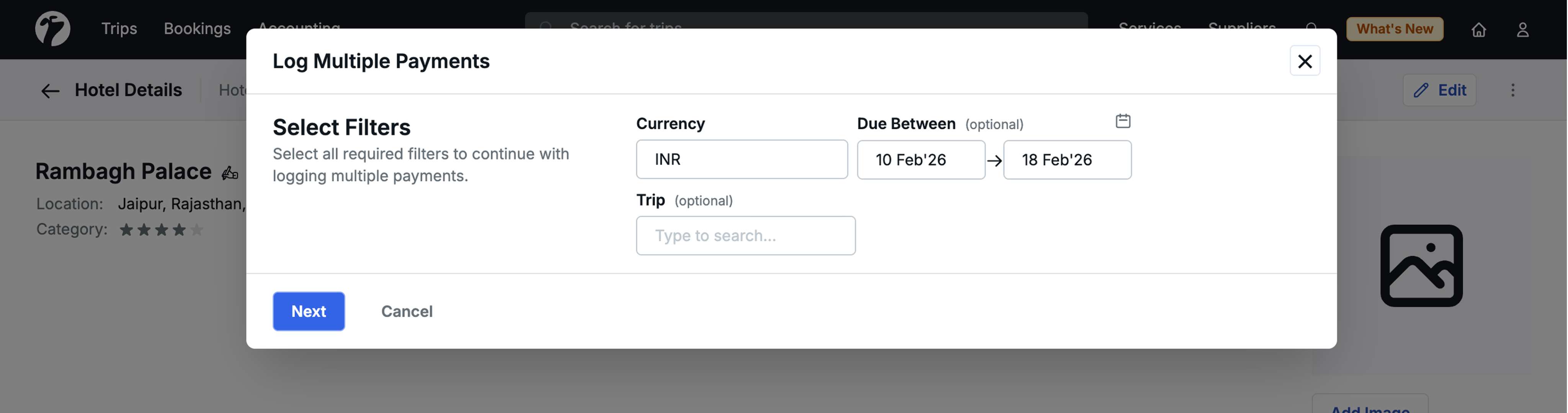Screen dimensions: 1568x413
Task: Click the fourth category star rating
Action: click(x=179, y=230)
